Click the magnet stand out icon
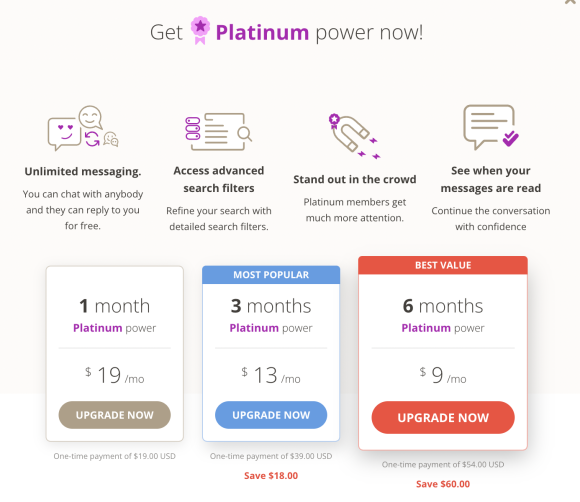The image size is (580, 502). tap(354, 136)
